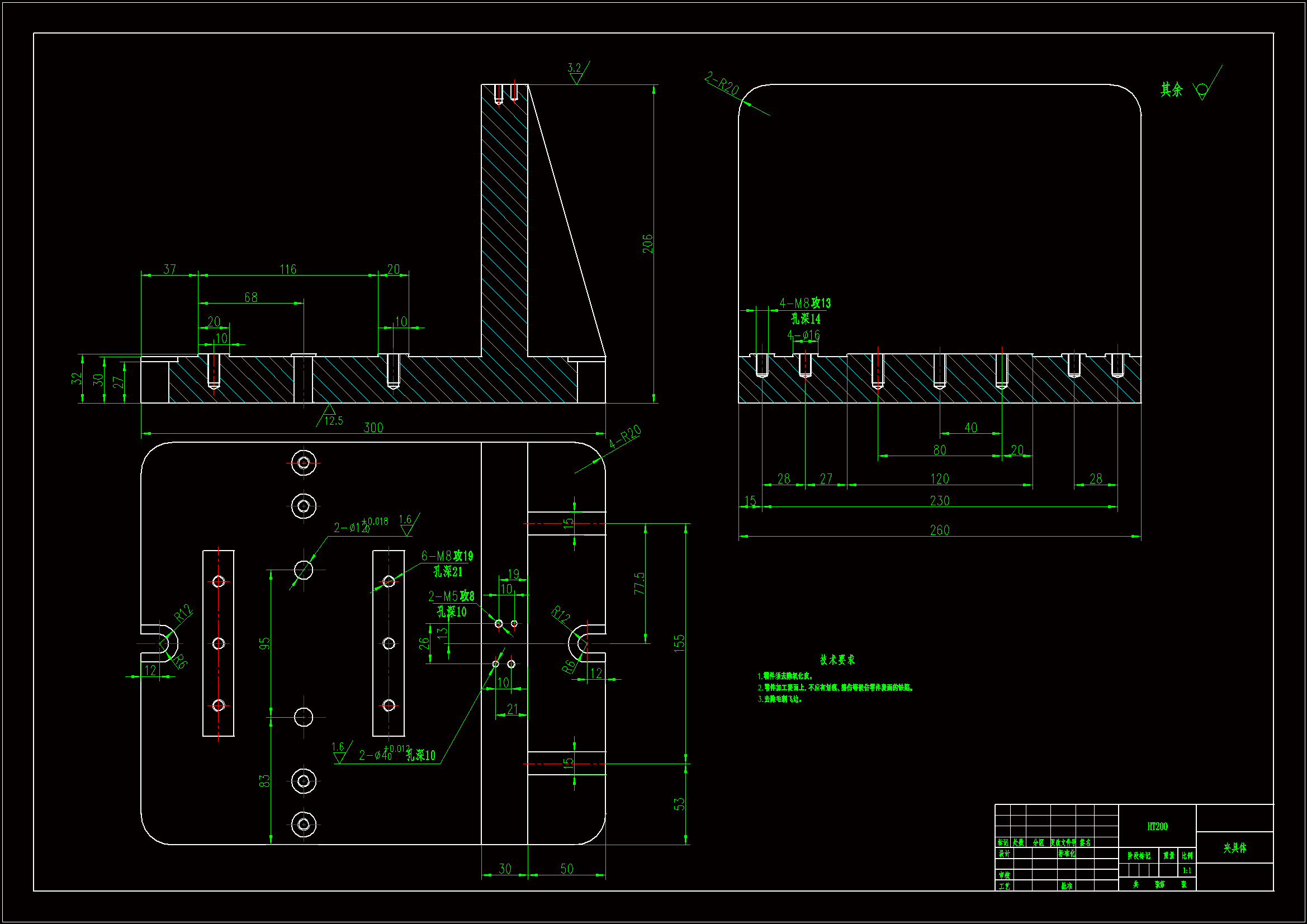Viewport: 1307px width, 924px height.
Task: Click the 6-M8 攻19 annotation text
Action: 447,556
